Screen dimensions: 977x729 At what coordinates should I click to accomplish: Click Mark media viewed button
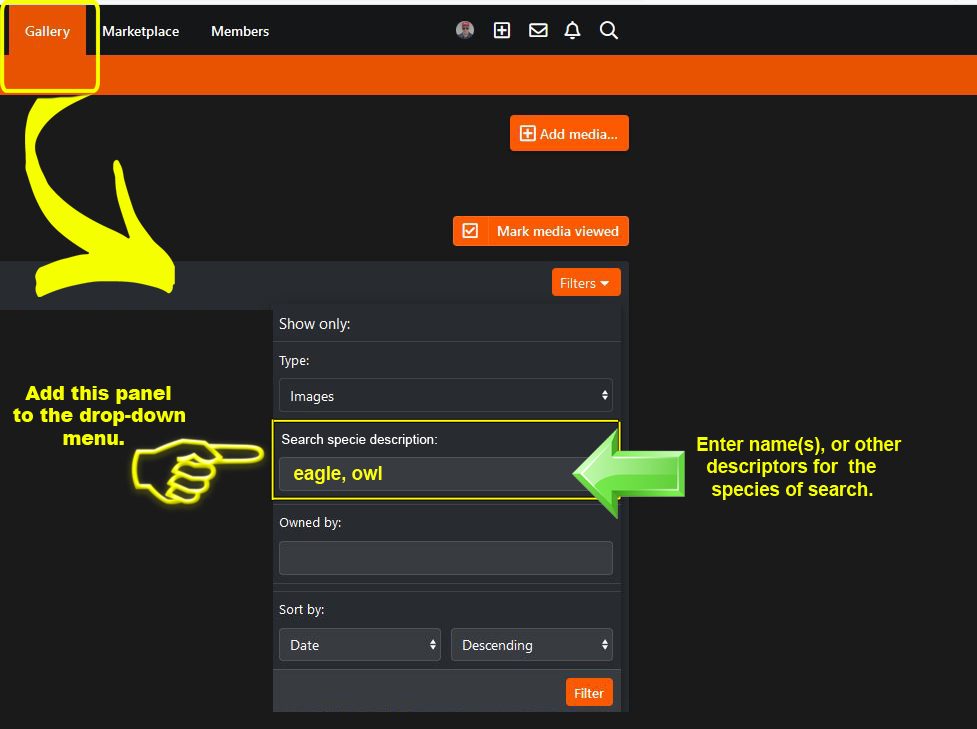(x=541, y=231)
